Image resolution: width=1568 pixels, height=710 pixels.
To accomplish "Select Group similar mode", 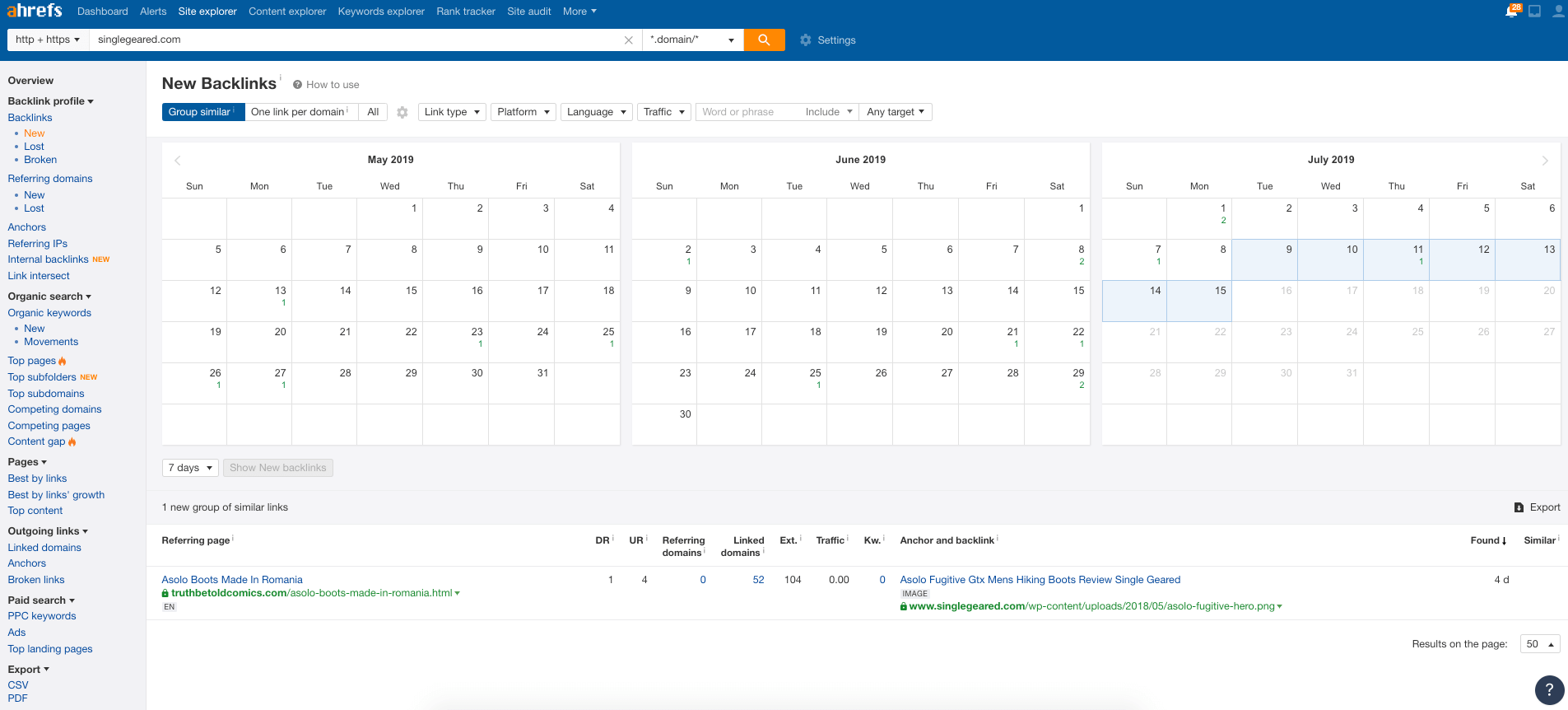I will (x=203, y=112).
